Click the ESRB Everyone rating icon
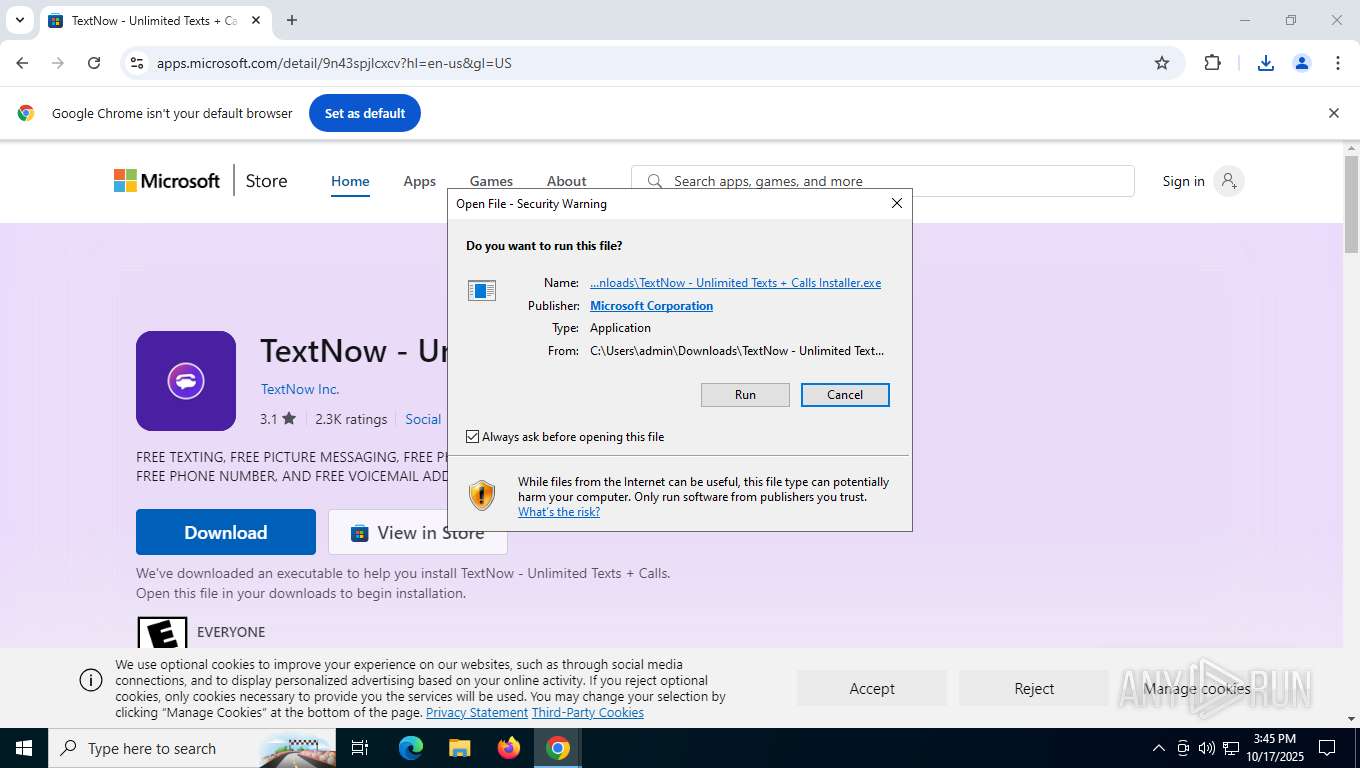 pyautogui.click(x=162, y=632)
